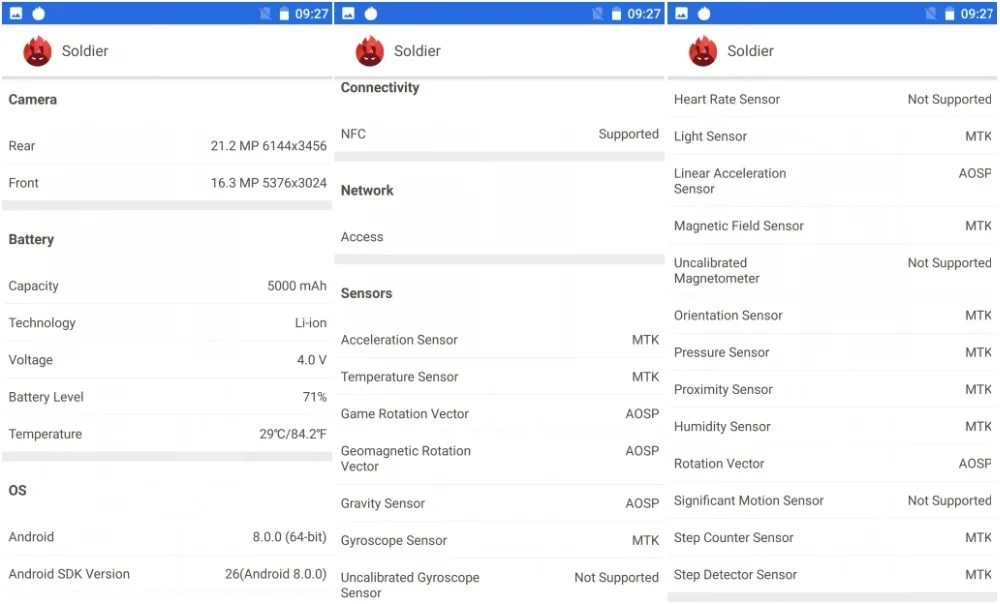The width and height of the screenshot is (1000, 604).
Task: Select the Battery Level value 71%
Action: pyautogui.click(x=314, y=397)
